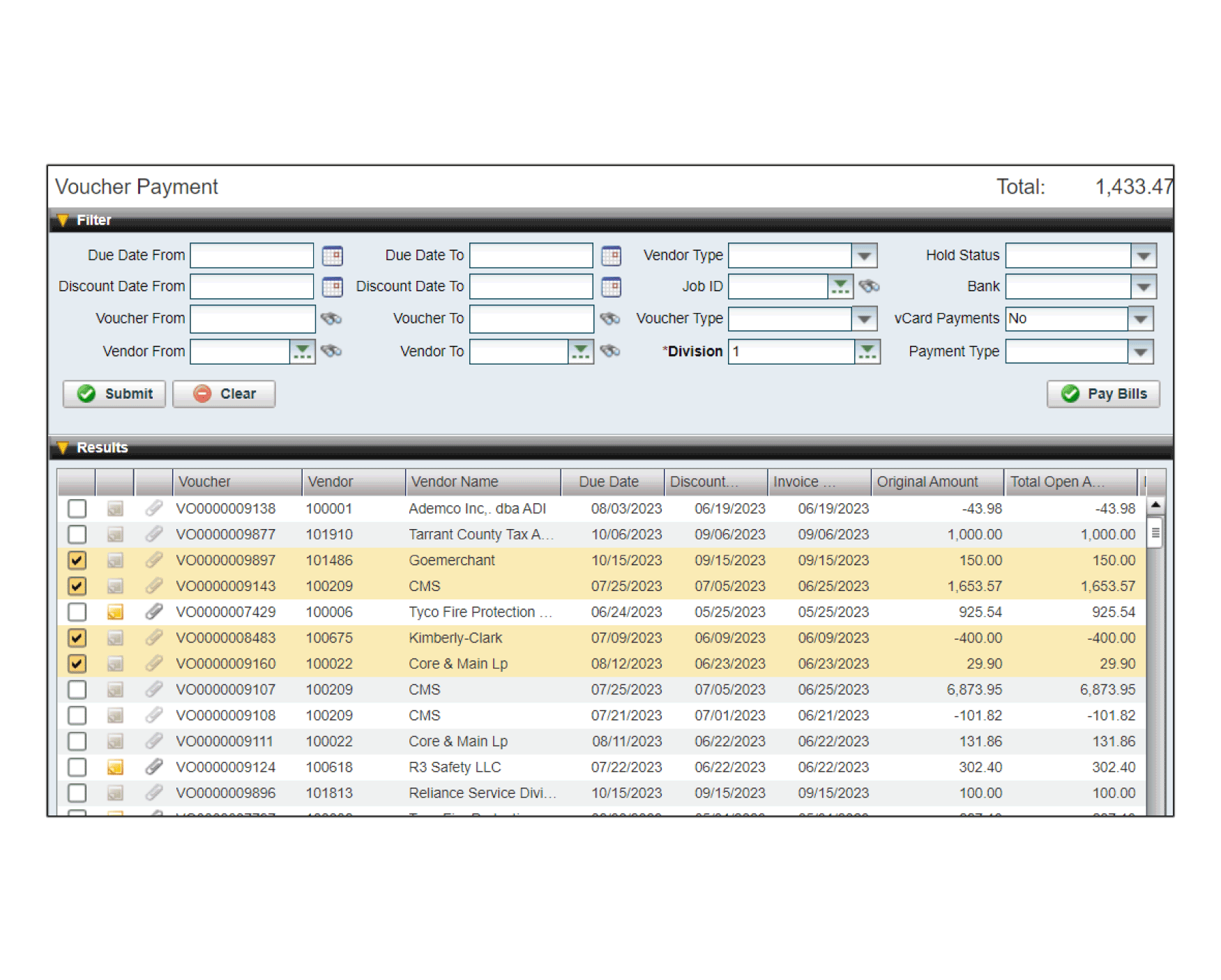Click the Pay Bills button

click(1102, 394)
